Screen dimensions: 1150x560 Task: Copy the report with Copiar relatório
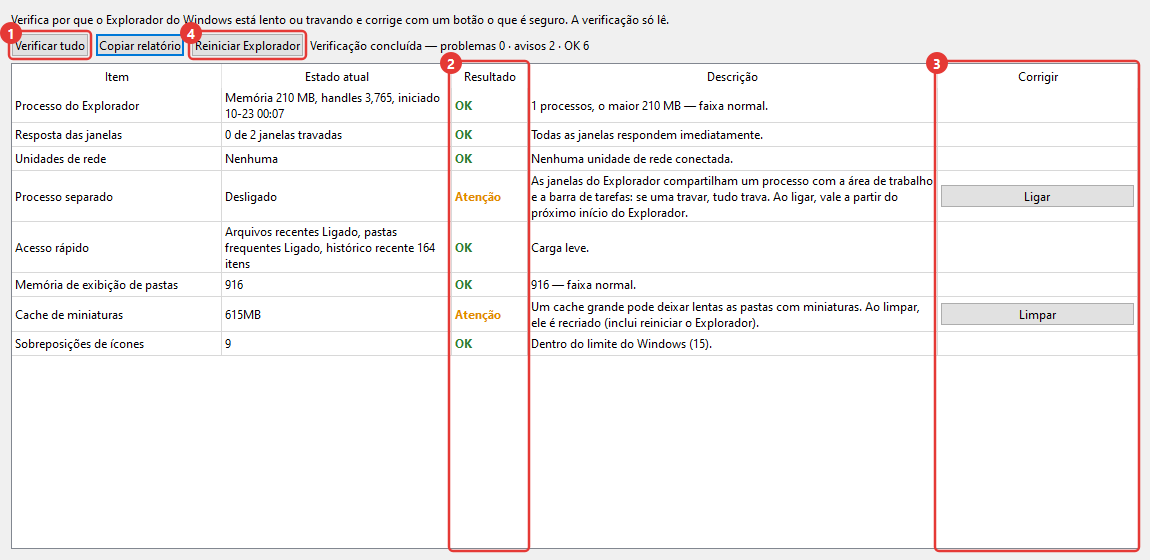click(140, 46)
